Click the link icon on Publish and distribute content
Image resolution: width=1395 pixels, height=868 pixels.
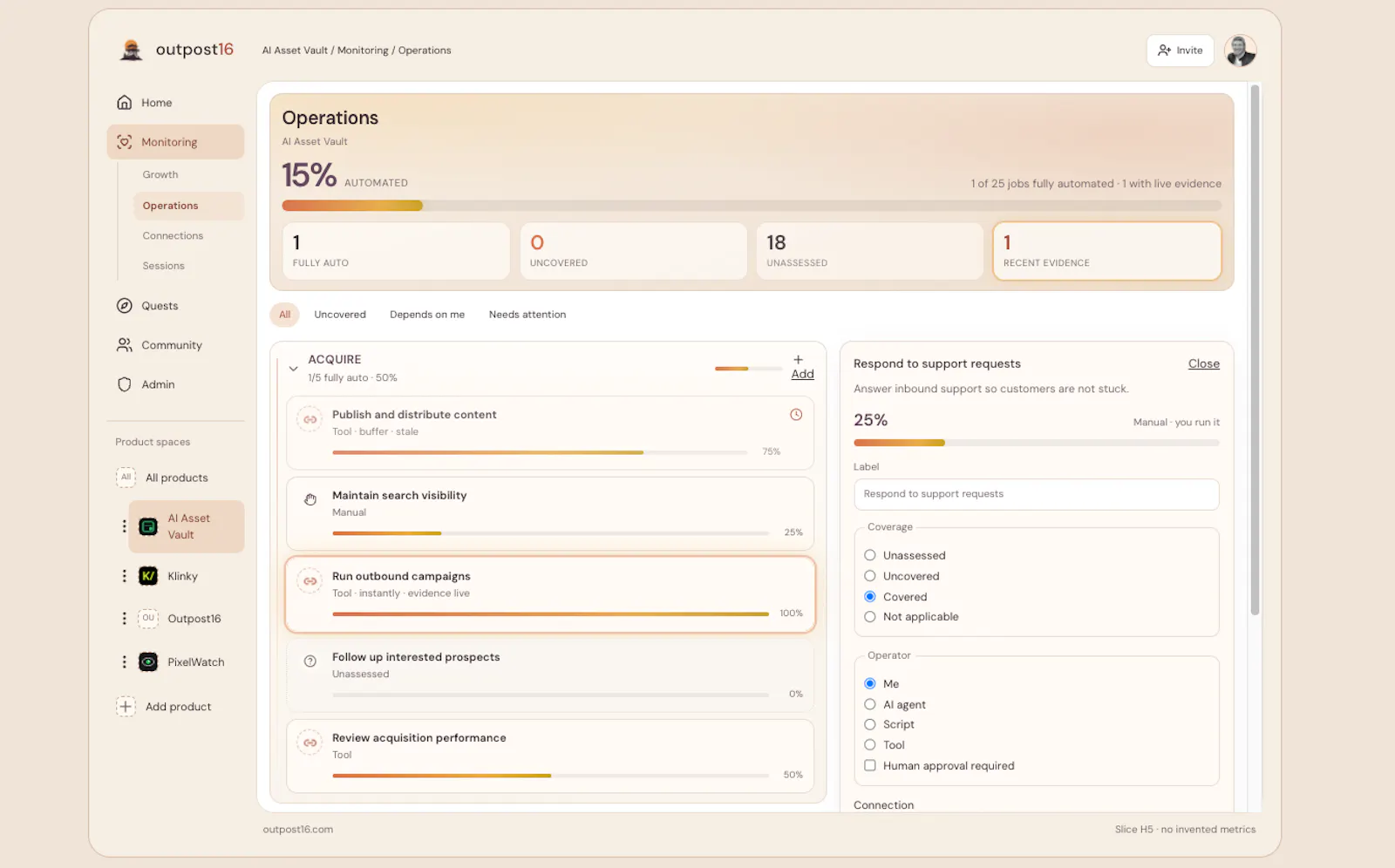point(310,419)
